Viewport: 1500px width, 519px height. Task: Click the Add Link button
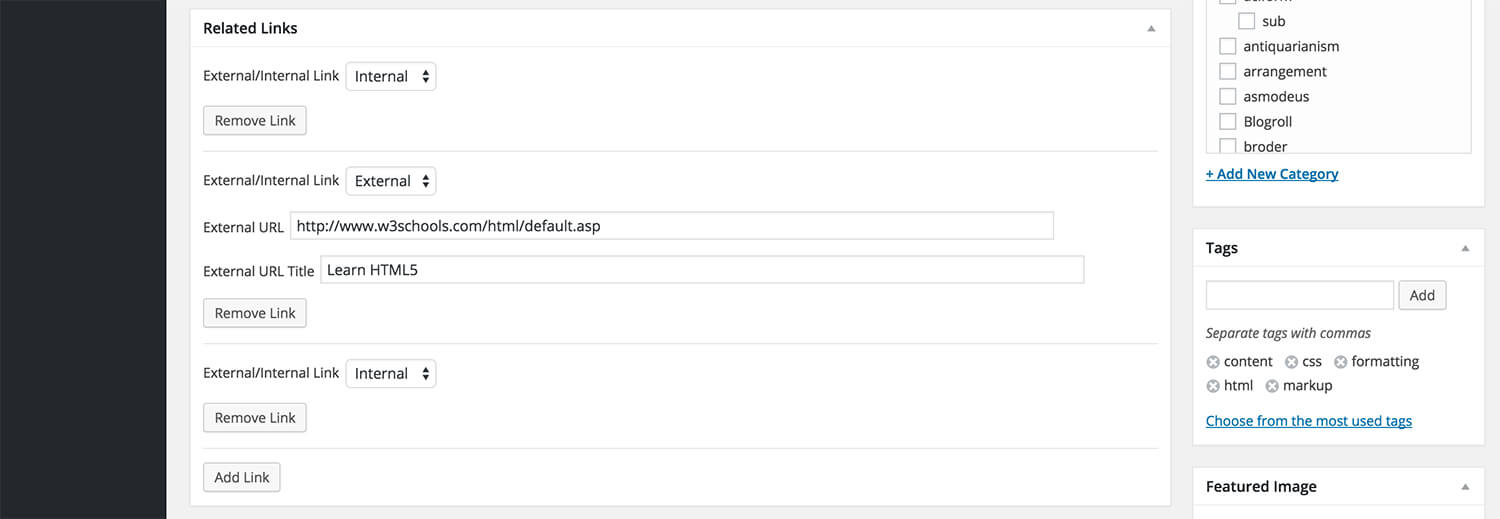242,477
